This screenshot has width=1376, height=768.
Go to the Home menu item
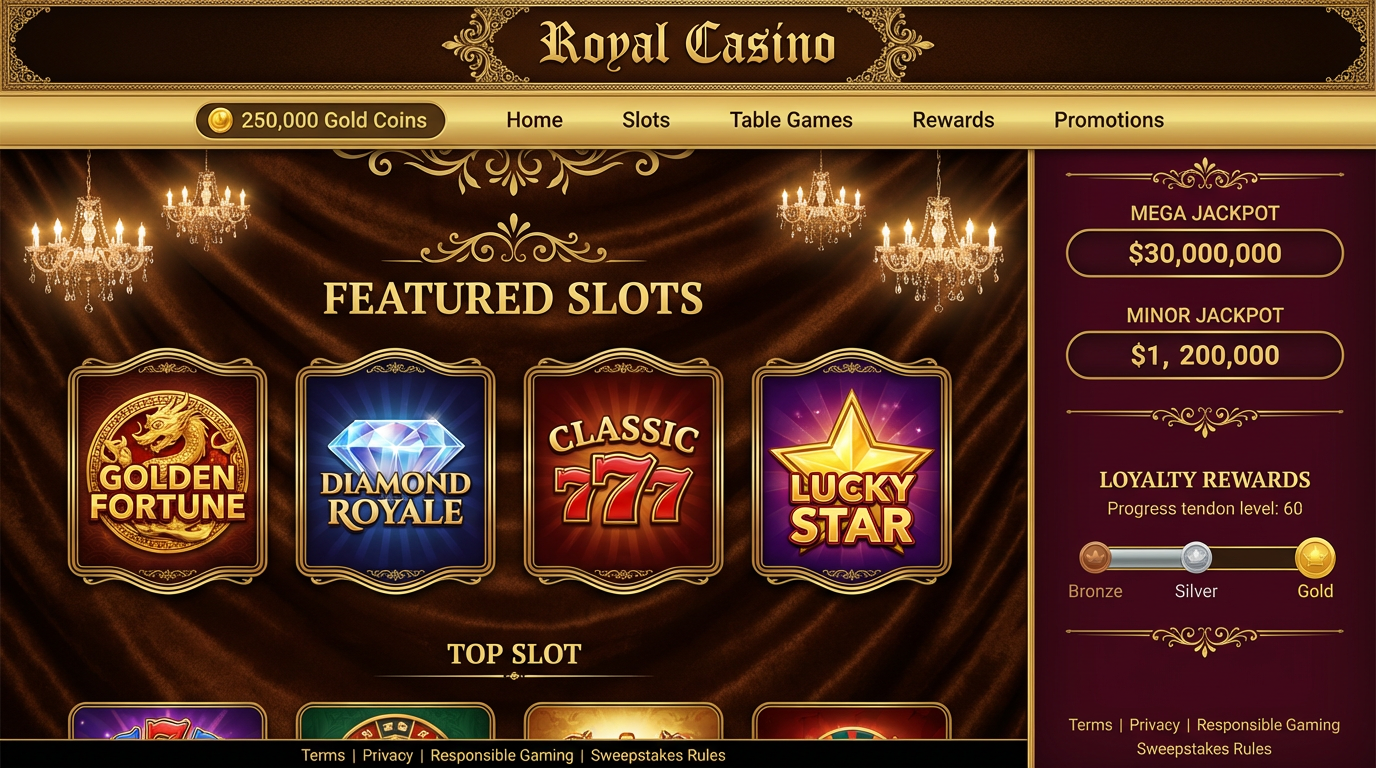tap(534, 120)
